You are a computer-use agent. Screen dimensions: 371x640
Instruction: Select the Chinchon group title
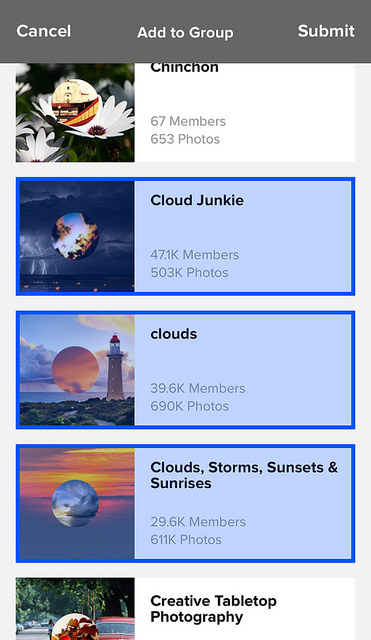(x=184, y=67)
